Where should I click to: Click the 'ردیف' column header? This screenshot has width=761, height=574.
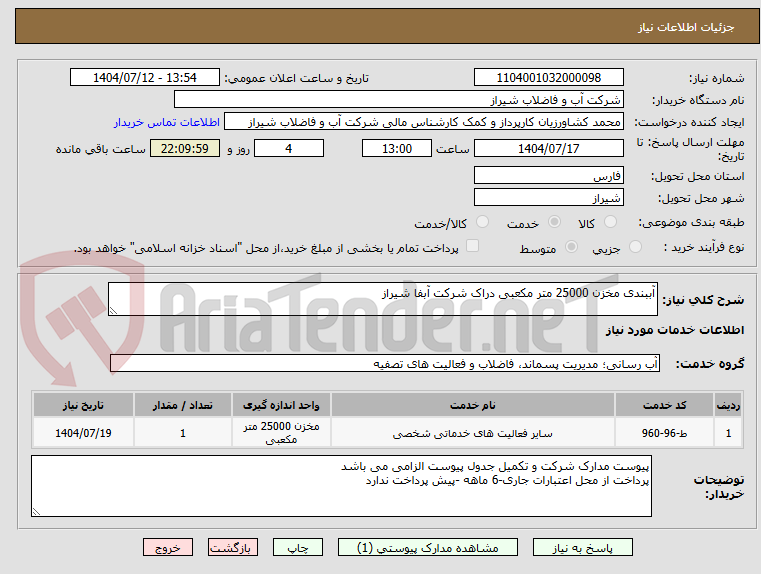coord(728,405)
